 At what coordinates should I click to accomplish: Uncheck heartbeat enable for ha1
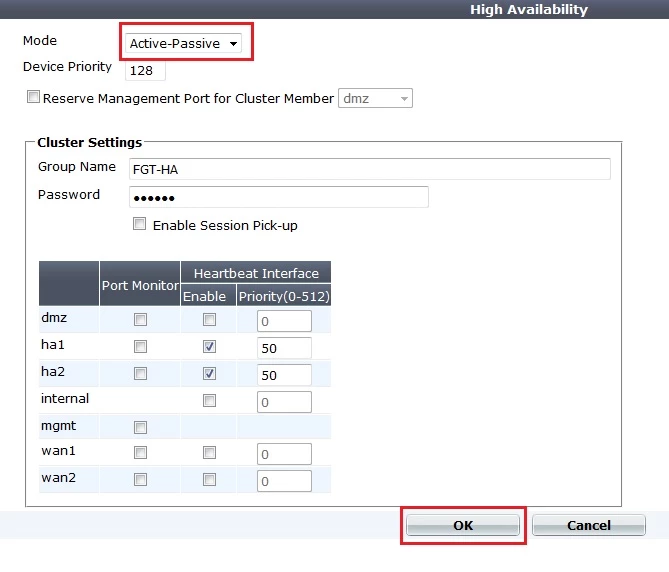[209, 346]
